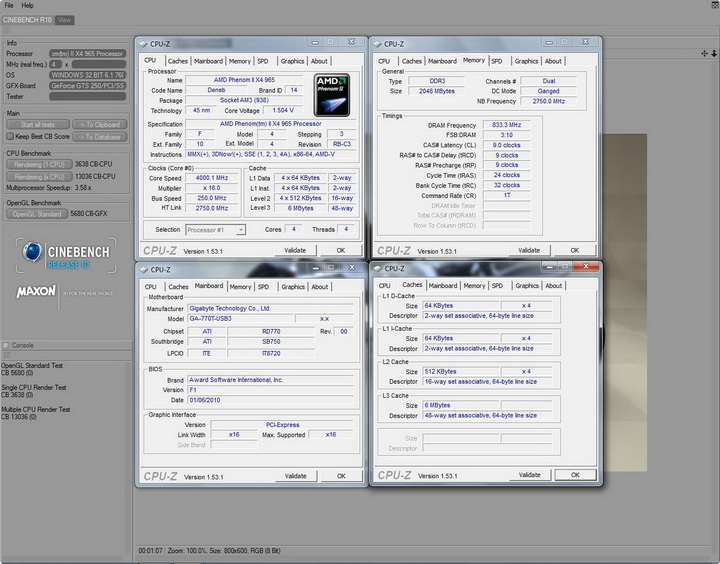Image resolution: width=720 pixels, height=564 pixels.
Task: Click OK in the Mainboard CPU-Z window
Action: [x=341, y=476]
